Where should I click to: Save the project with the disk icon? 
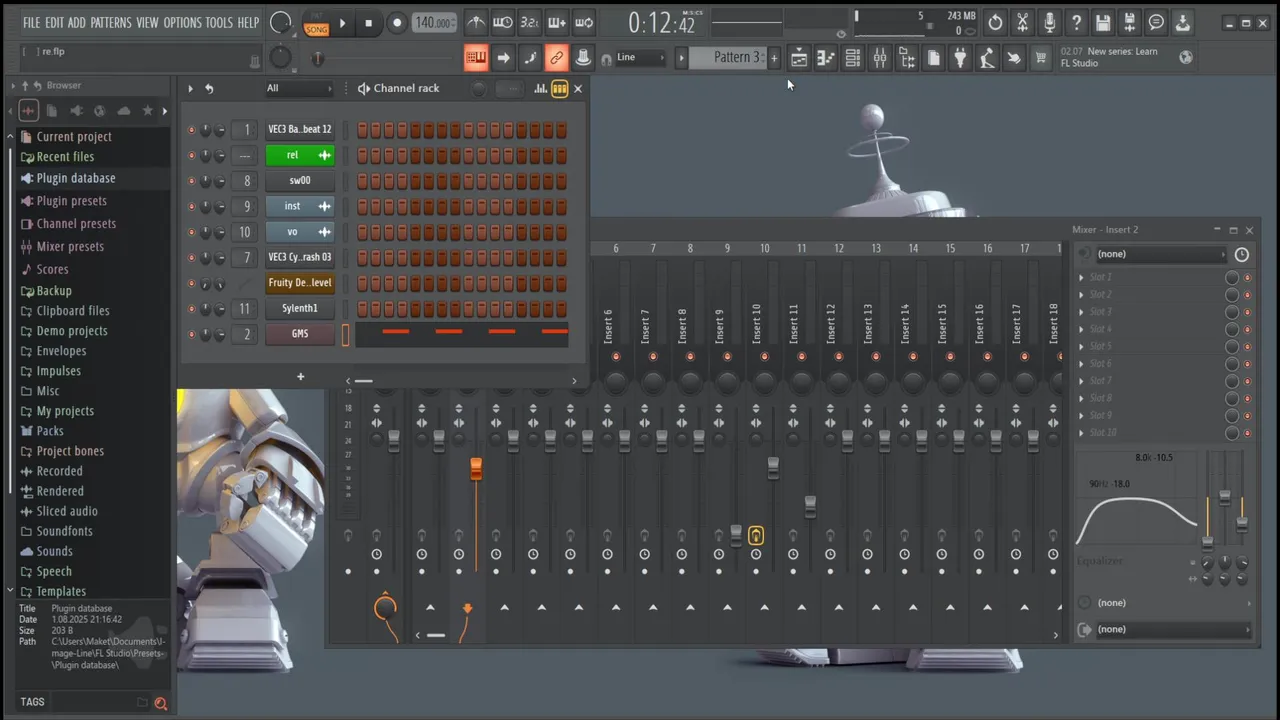[x=1102, y=22]
